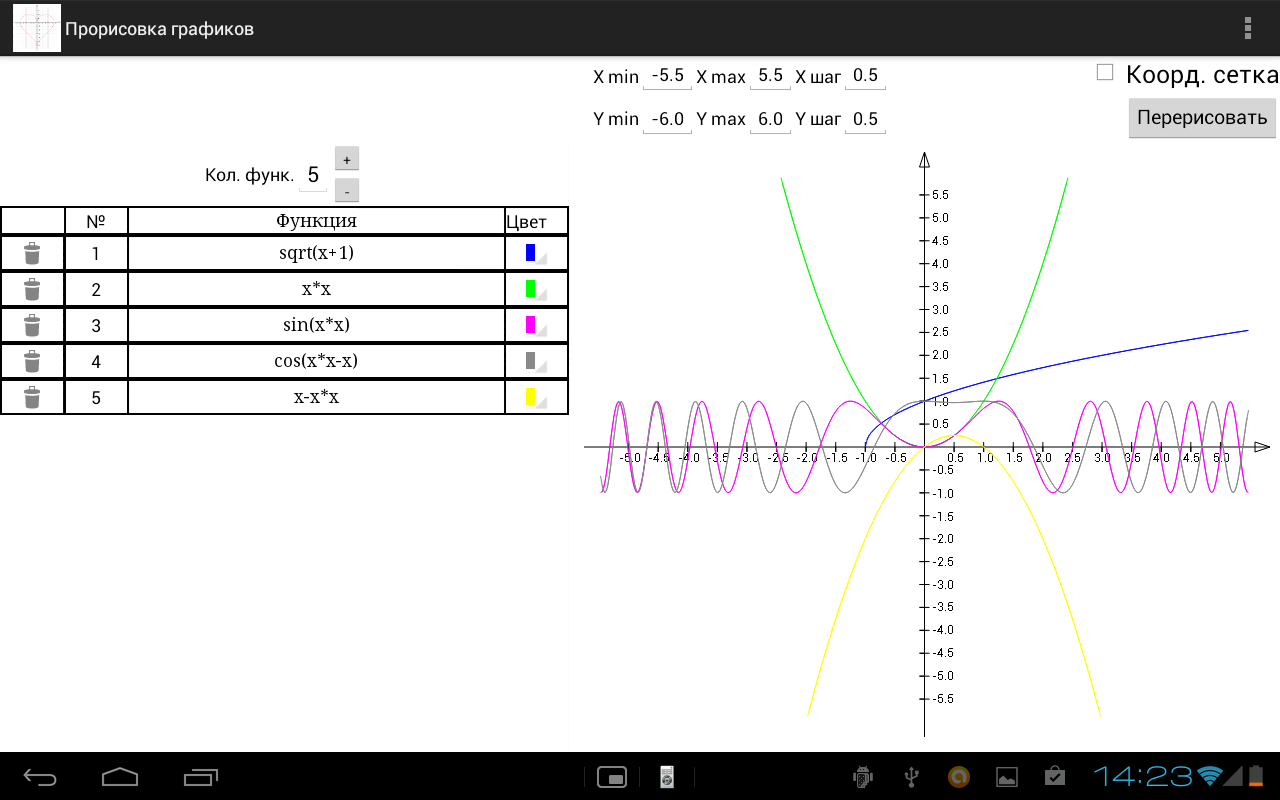Open color picker for cos(x*x-x) gray swatch

click(536, 362)
